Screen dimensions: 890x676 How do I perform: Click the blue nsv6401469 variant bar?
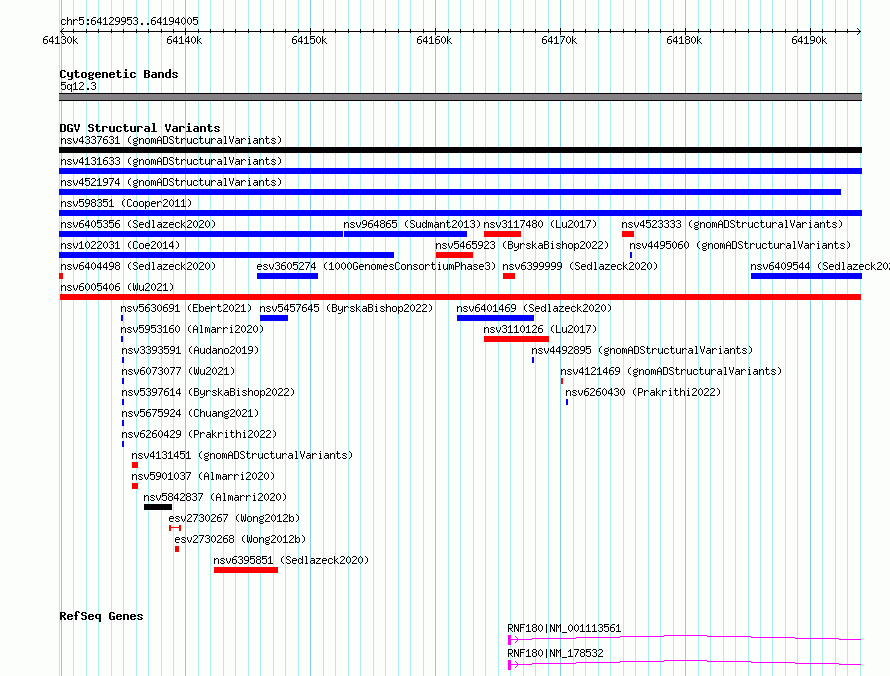click(x=496, y=318)
